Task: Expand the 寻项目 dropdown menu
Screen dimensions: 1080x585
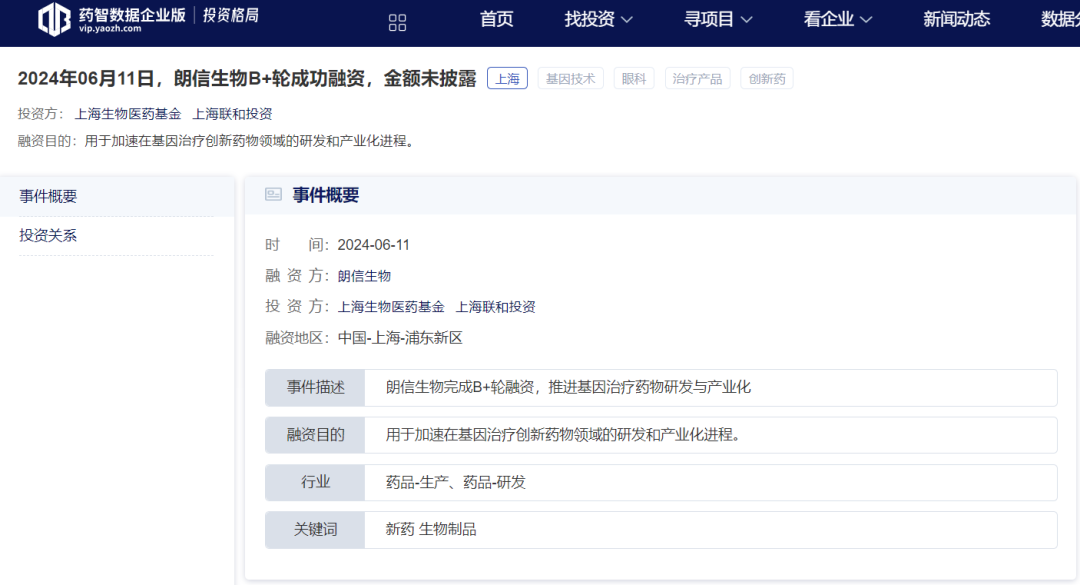Action: tap(718, 19)
